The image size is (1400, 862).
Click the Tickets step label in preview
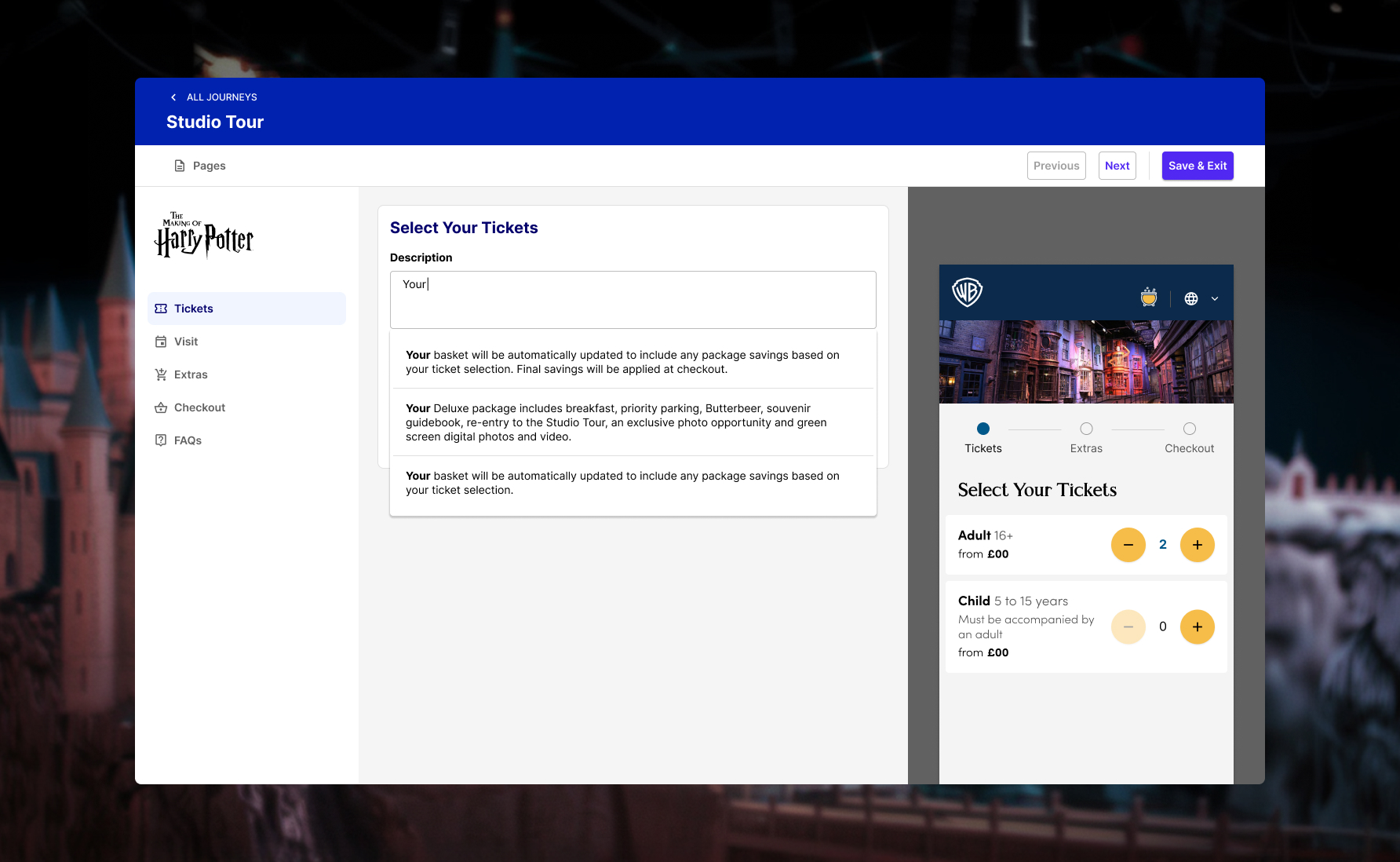983,448
